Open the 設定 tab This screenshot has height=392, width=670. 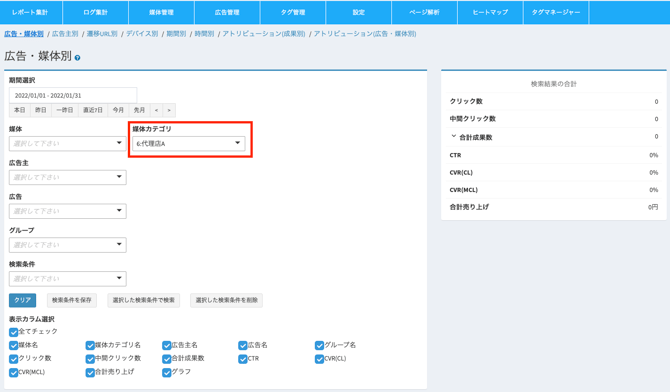click(359, 12)
